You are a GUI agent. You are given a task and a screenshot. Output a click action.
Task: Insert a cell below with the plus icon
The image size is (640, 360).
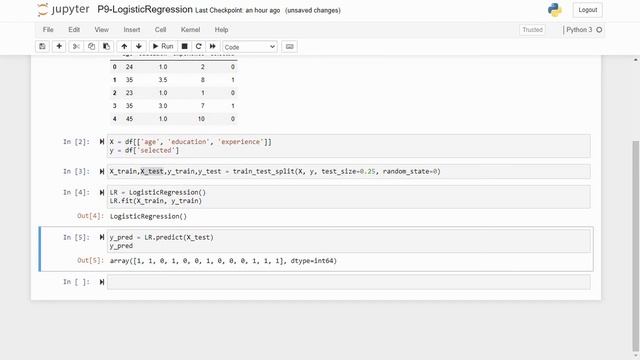click(x=59, y=47)
